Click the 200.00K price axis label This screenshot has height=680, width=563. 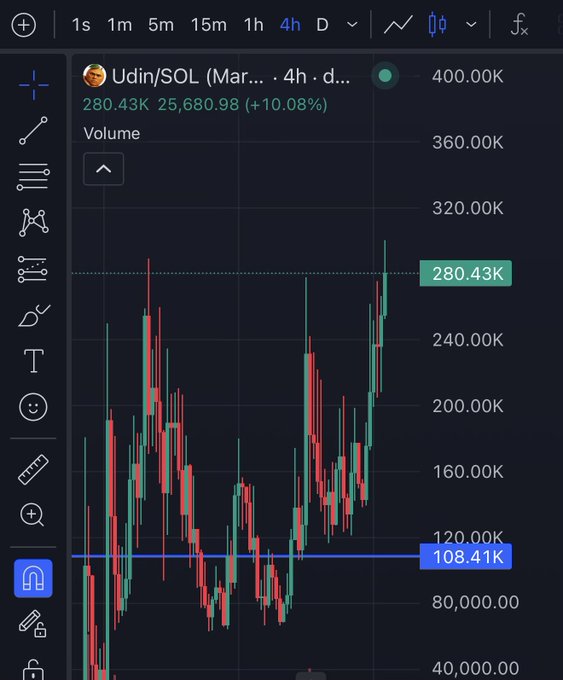(x=468, y=406)
